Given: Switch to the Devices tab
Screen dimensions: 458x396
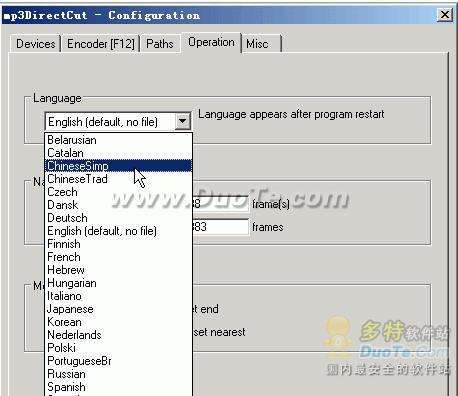Looking at the screenshot, I should pos(36,44).
